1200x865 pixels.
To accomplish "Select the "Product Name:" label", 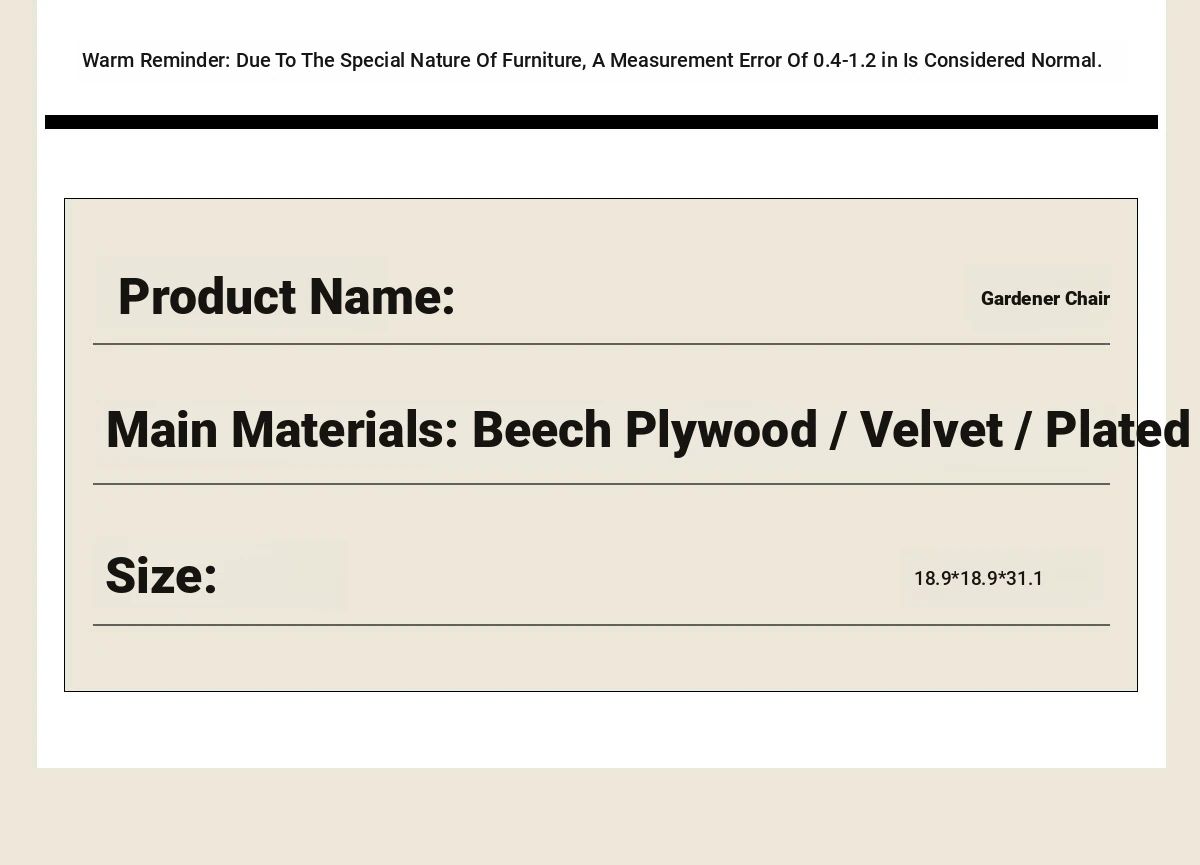I will 286,297.
